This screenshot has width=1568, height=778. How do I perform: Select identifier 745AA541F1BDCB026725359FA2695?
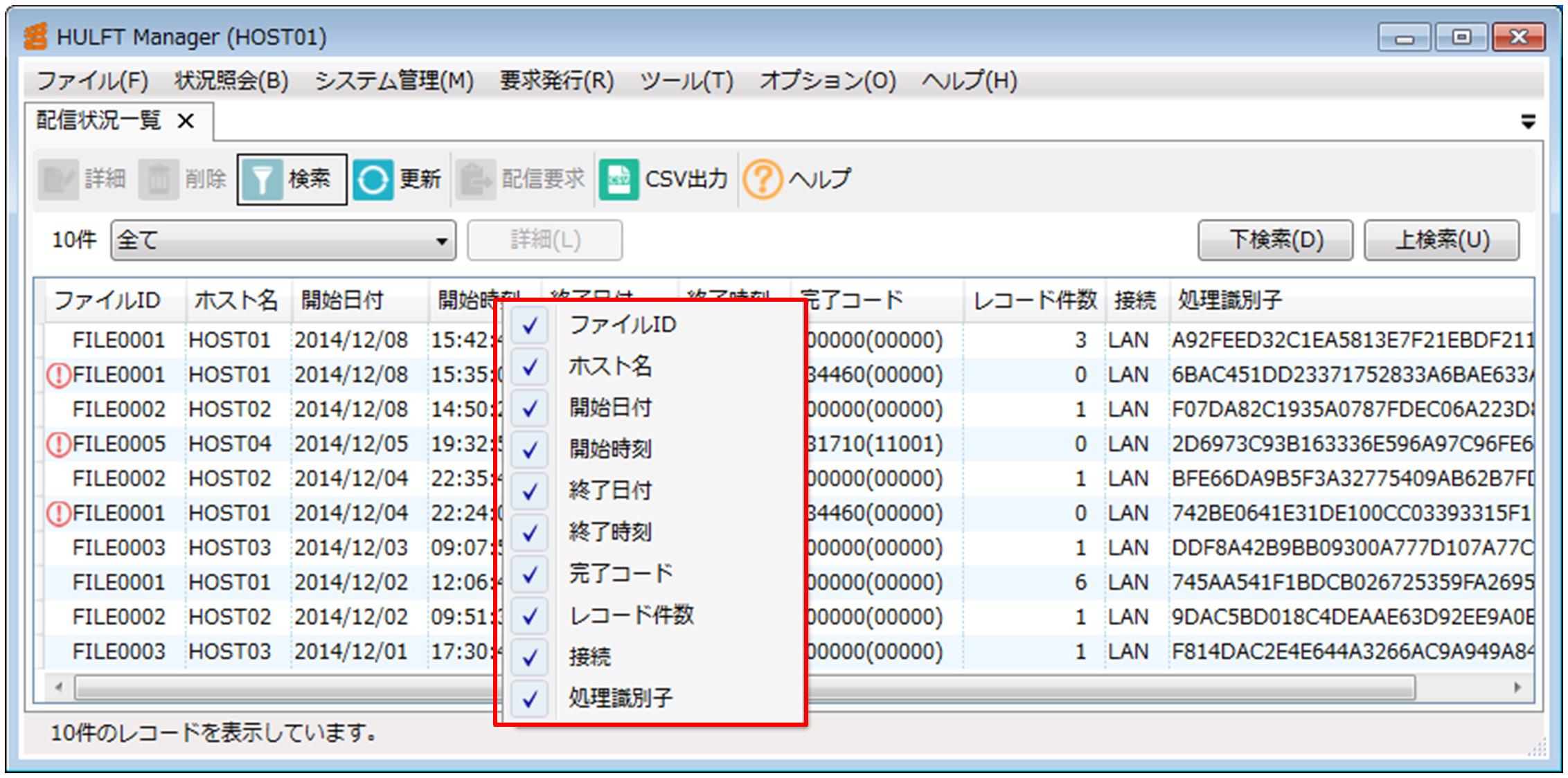tap(1353, 583)
